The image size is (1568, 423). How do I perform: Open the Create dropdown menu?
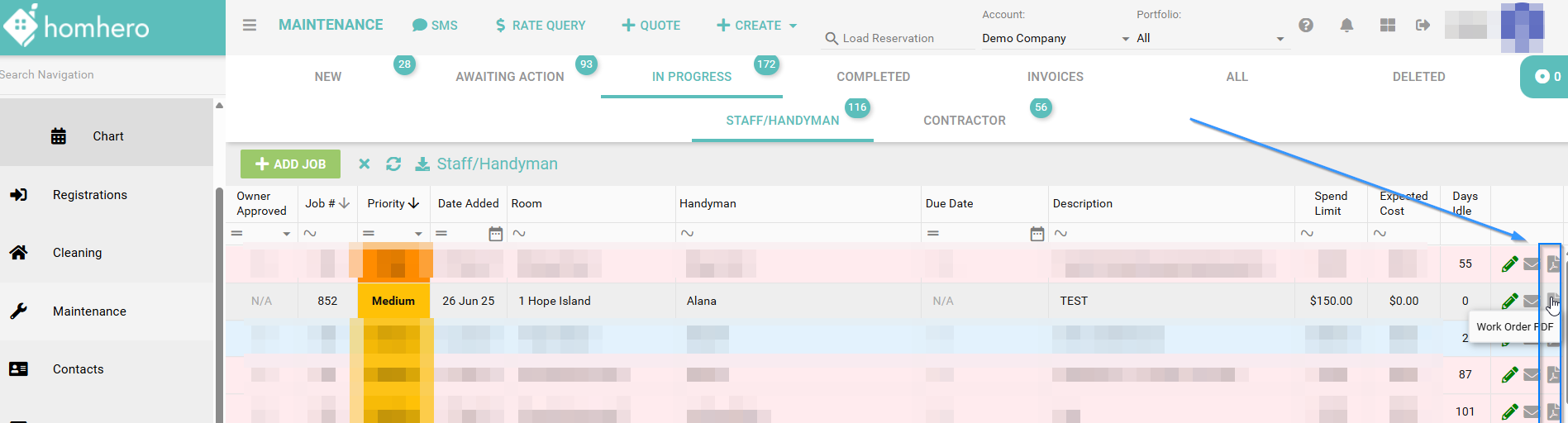click(756, 25)
